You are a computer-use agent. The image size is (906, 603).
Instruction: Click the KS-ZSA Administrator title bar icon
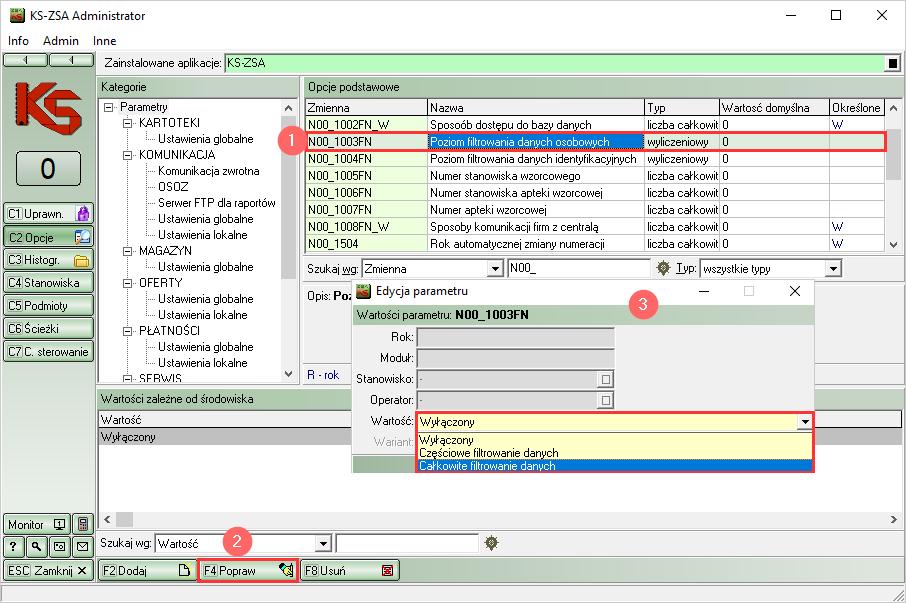pyautogui.click(x=17, y=16)
